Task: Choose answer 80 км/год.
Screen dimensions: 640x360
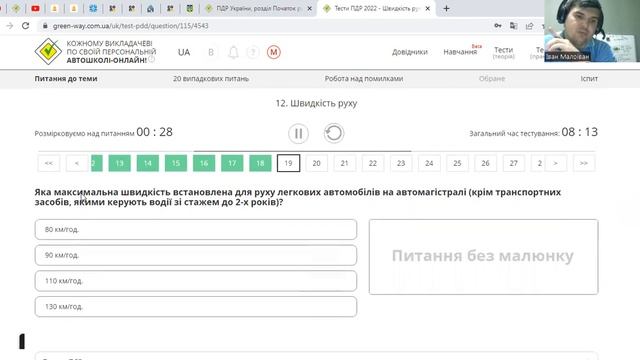Action: click(x=196, y=229)
